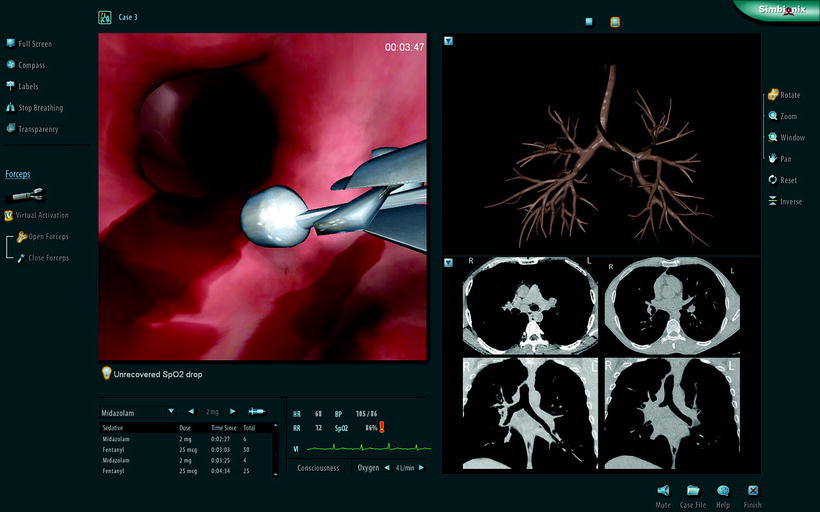Toggle the Compass overlay
This screenshot has height=512, width=820.
[x=11, y=65]
